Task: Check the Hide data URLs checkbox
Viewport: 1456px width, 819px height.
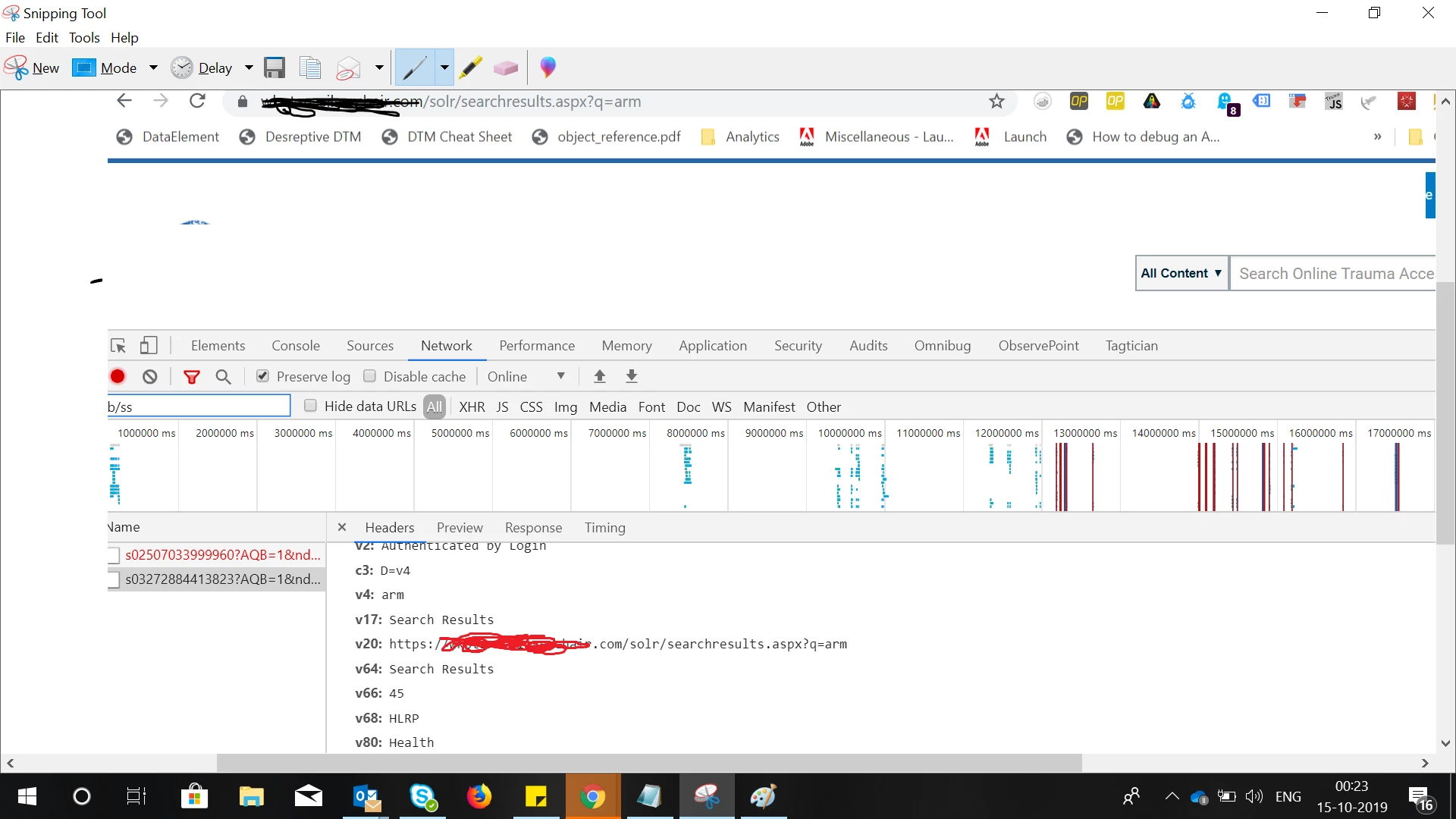Action: [310, 406]
